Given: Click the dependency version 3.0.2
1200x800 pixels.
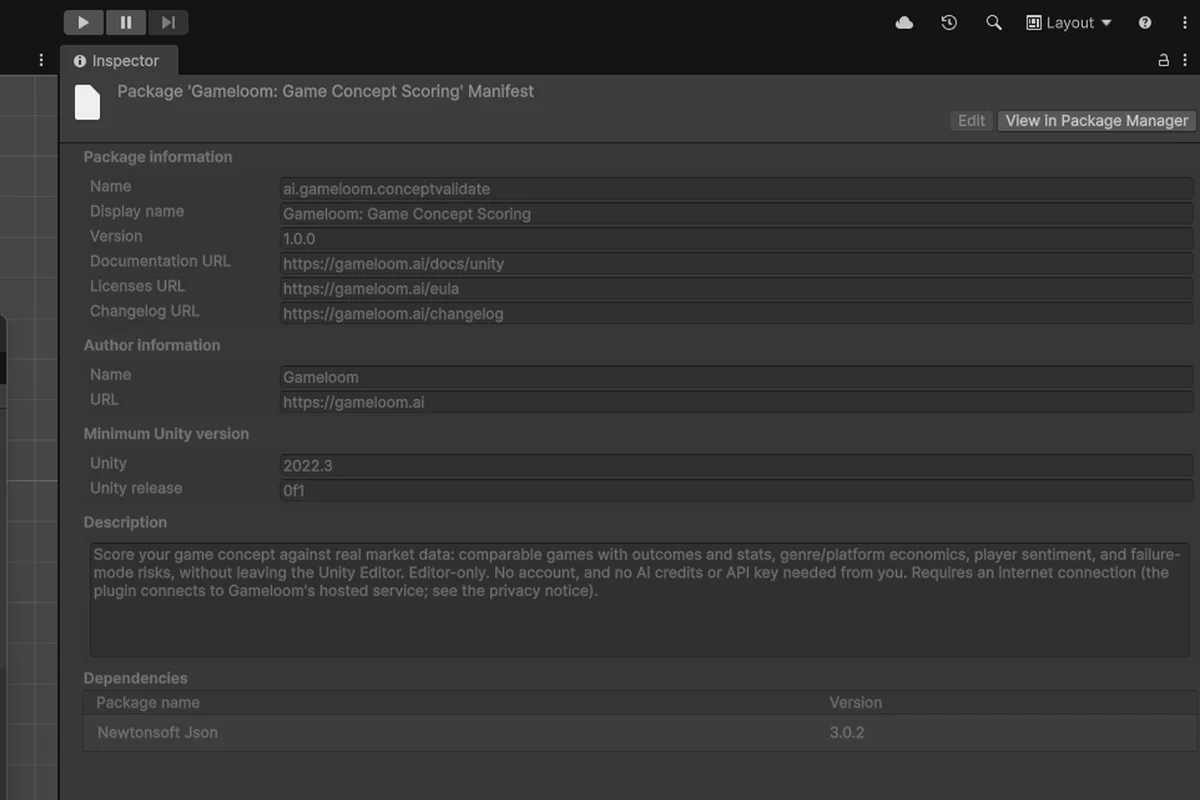Looking at the screenshot, I should (847, 733).
